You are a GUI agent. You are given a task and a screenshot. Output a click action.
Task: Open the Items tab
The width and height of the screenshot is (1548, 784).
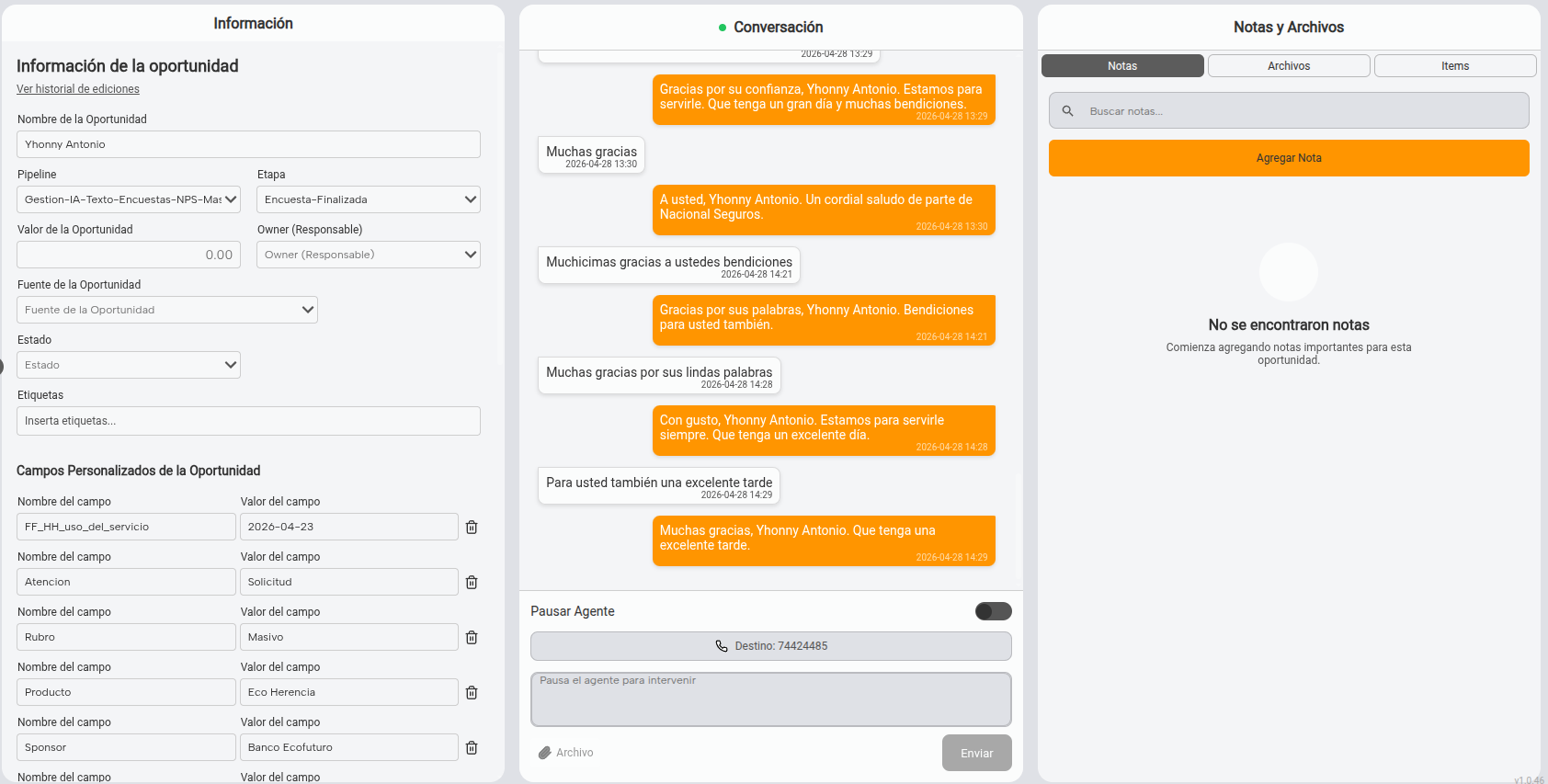click(x=1455, y=66)
